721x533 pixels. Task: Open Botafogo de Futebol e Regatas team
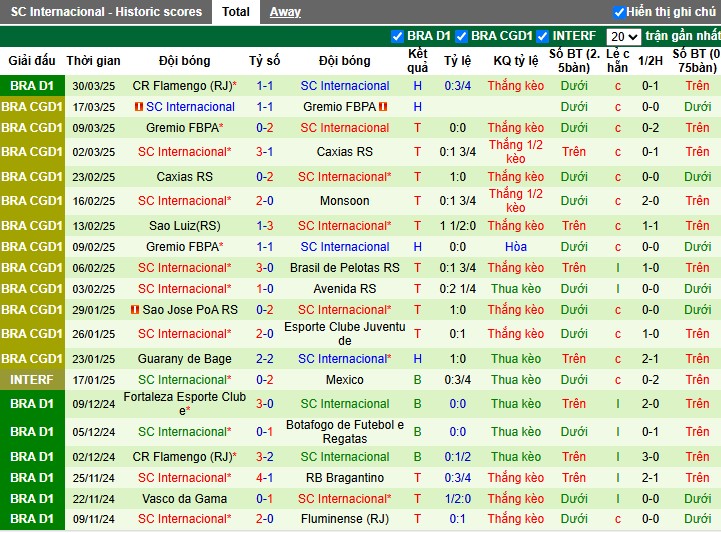[x=344, y=431]
